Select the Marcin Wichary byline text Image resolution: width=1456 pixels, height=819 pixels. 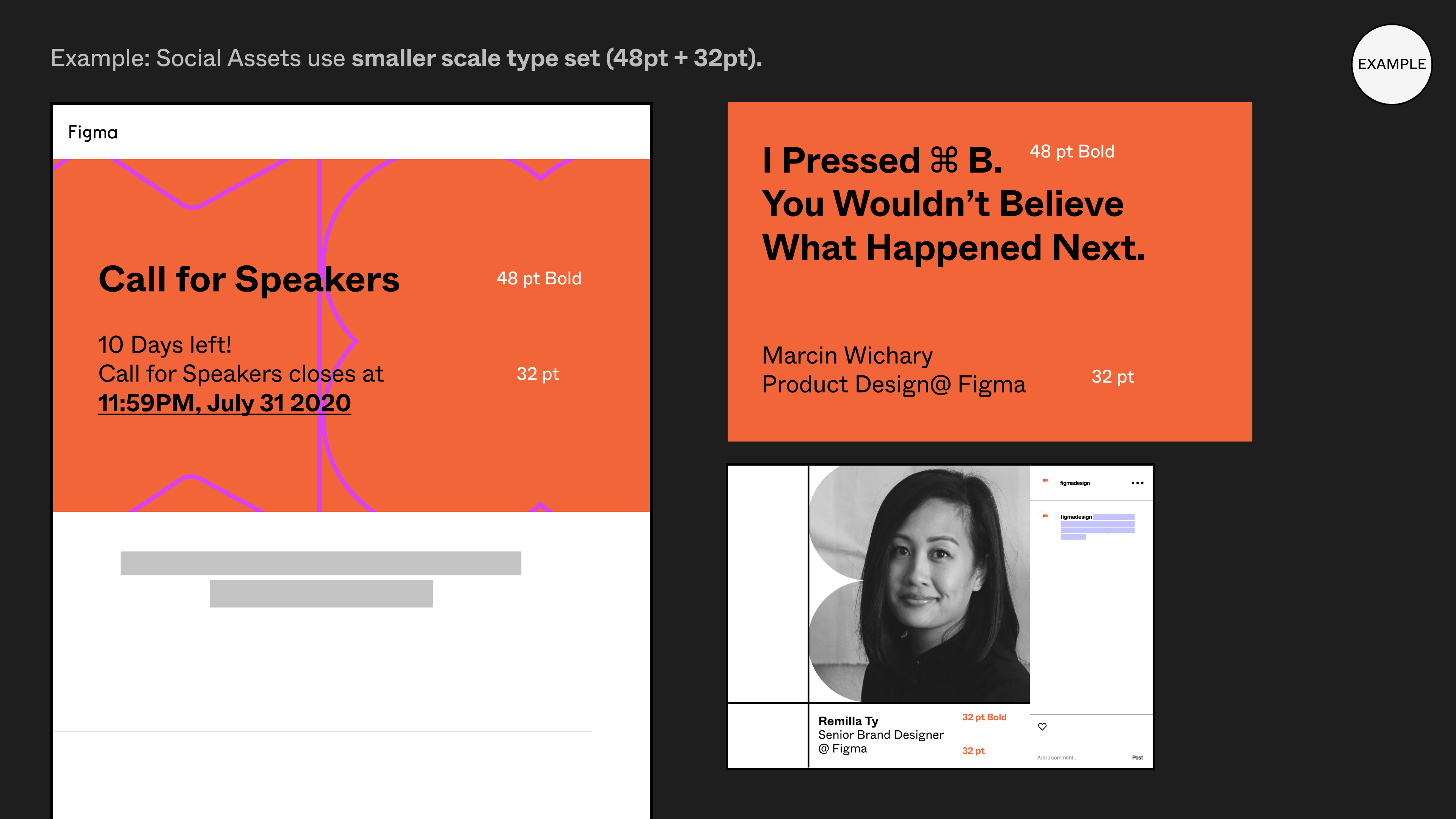tap(847, 356)
